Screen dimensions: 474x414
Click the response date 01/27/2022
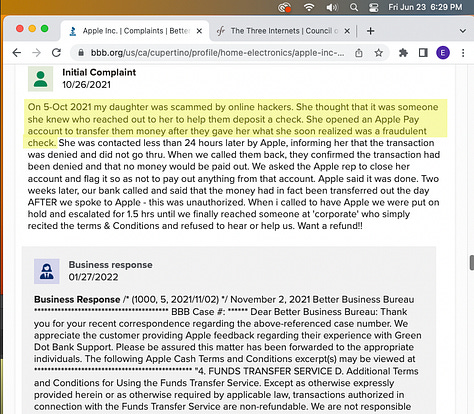pyautogui.click(x=93, y=277)
